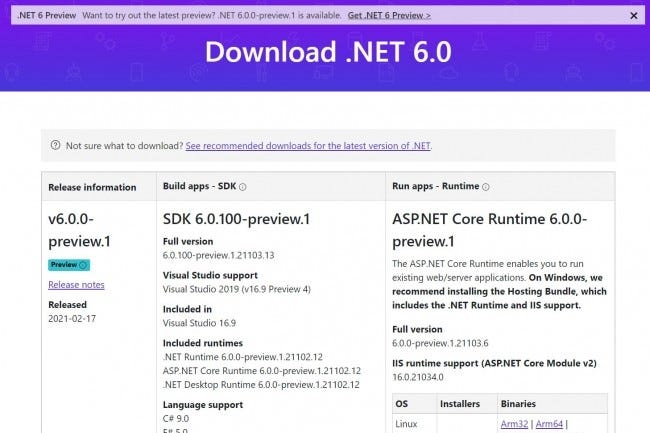
Task: Select the Included runtimes label
Action: pos(203,343)
